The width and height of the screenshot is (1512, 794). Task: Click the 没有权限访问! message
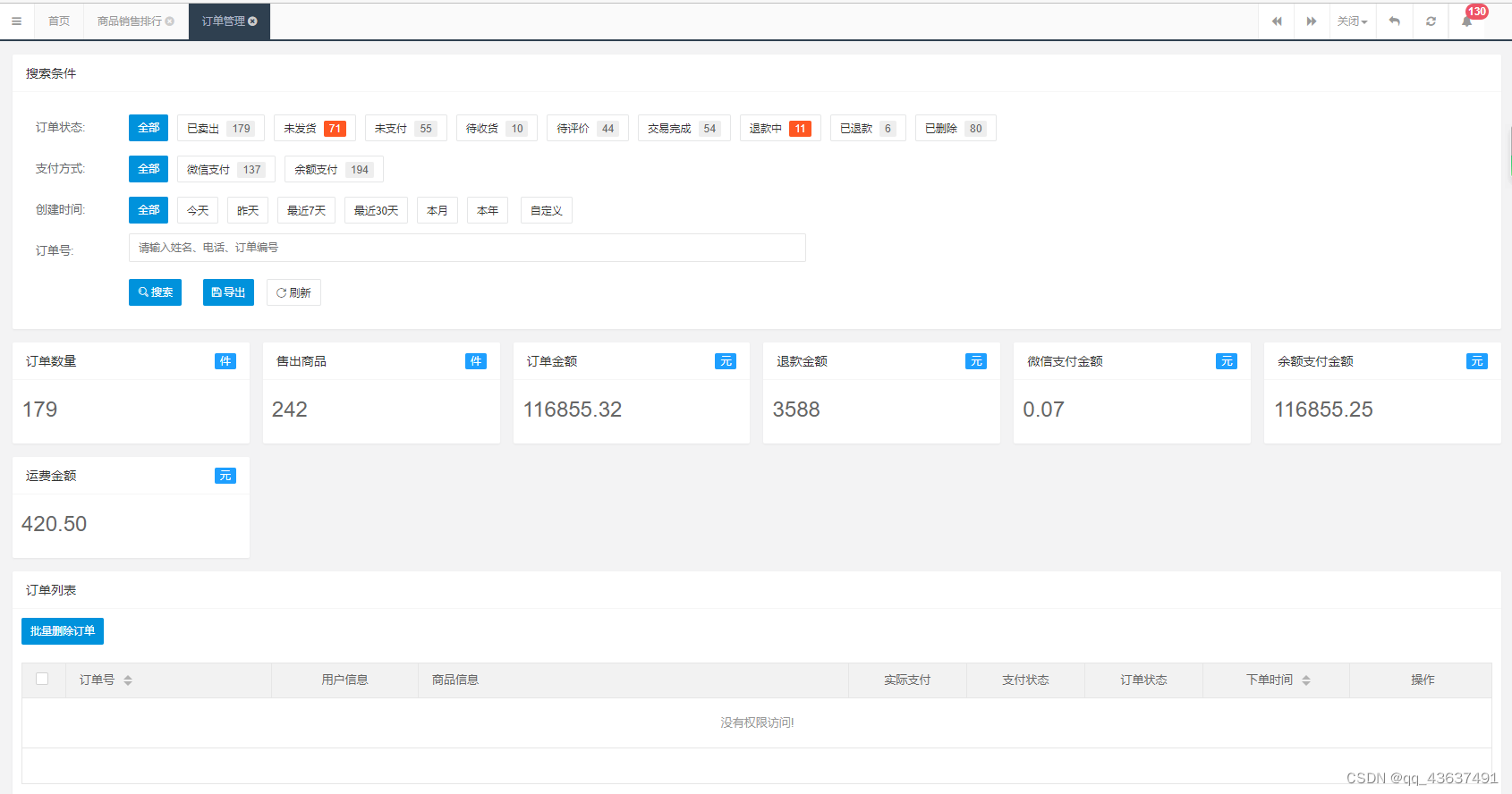click(757, 722)
